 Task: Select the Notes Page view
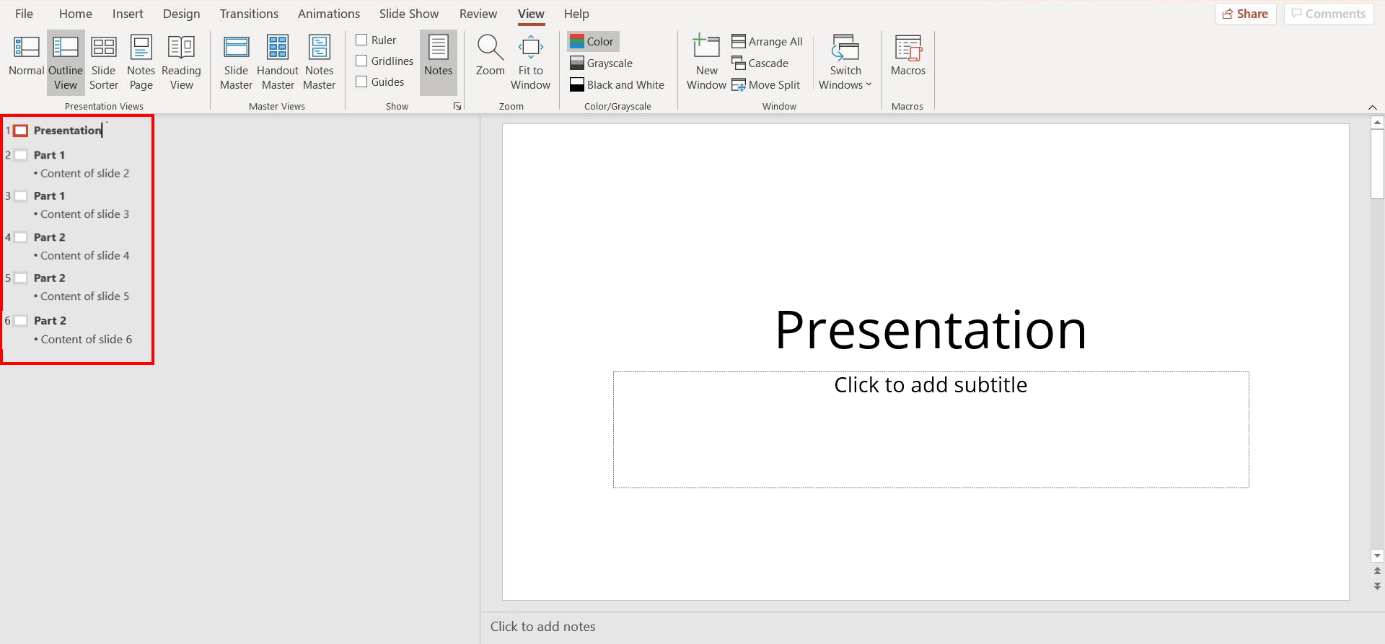pos(140,62)
